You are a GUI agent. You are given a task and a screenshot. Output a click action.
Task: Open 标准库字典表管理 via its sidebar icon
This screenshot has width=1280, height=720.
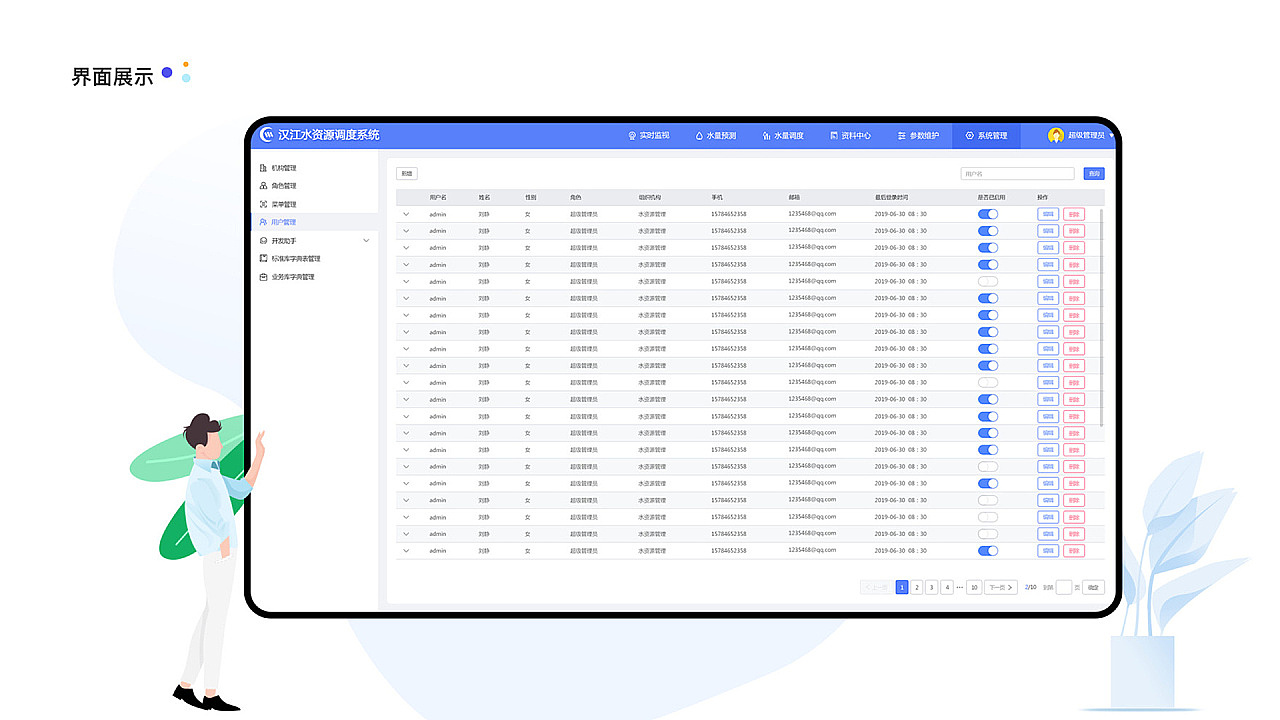(263, 258)
